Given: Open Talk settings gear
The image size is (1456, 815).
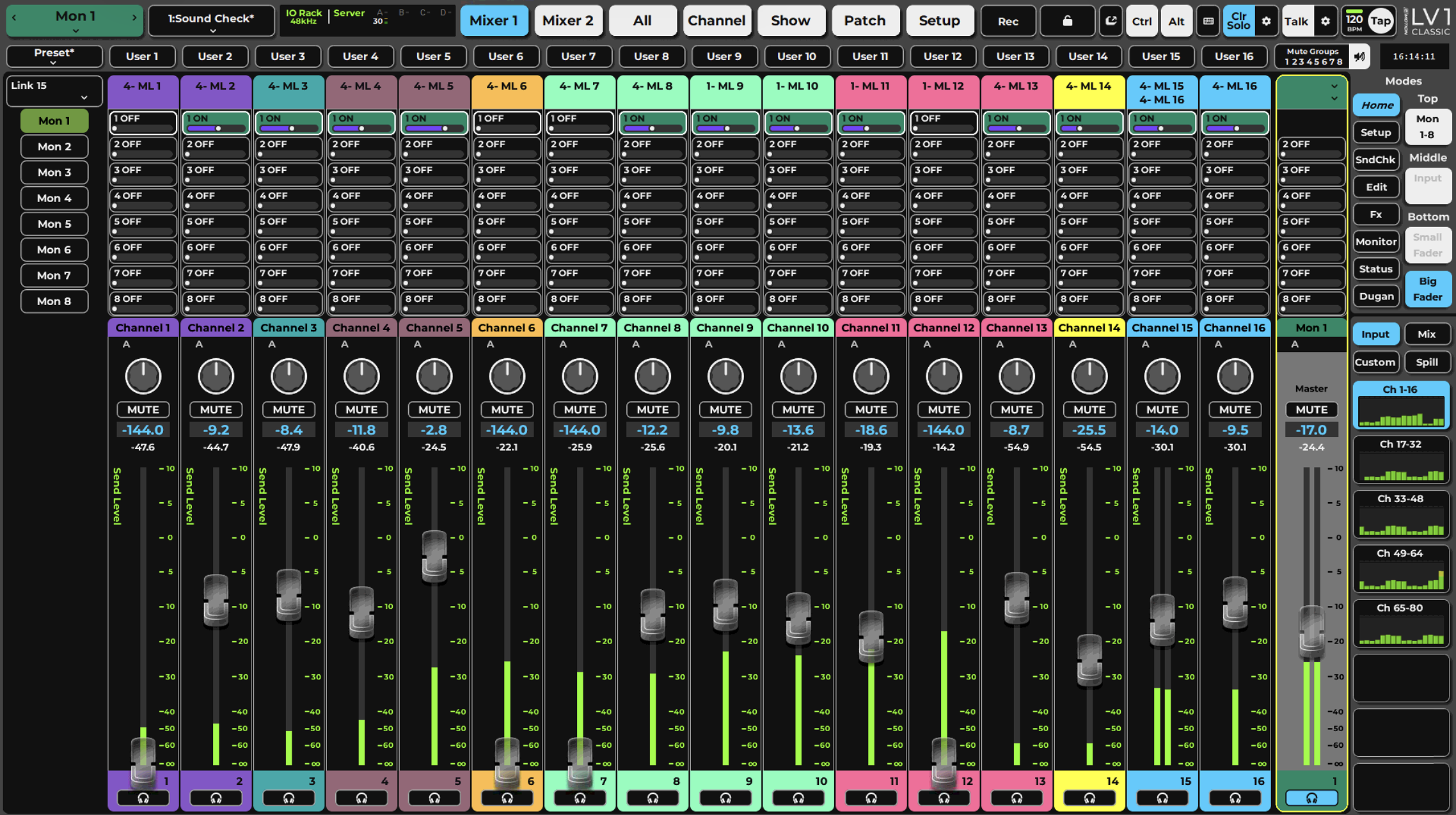Looking at the screenshot, I should click(1325, 21).
